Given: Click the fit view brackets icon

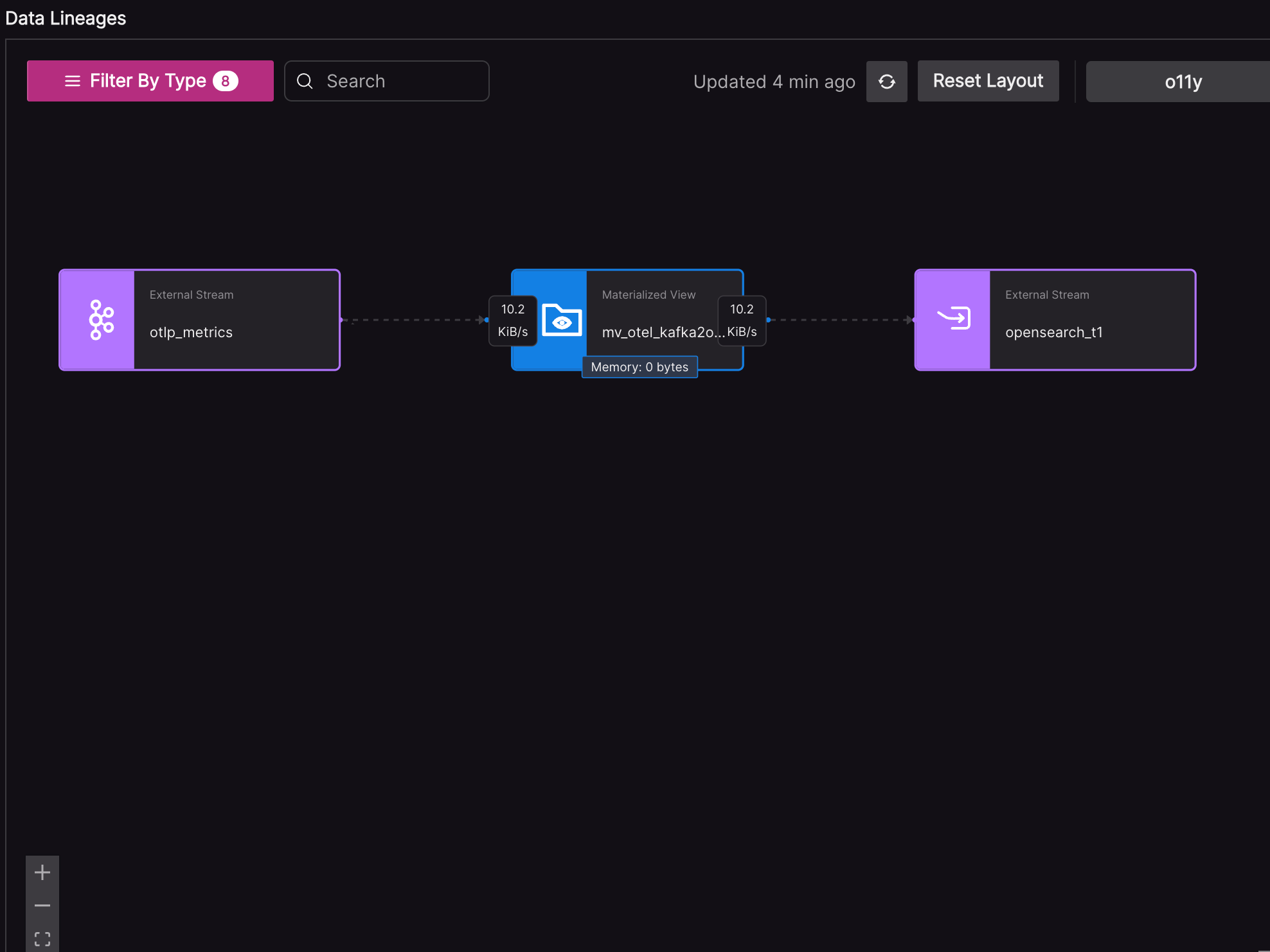Looking at the screenshot, I should pos(42,939).
